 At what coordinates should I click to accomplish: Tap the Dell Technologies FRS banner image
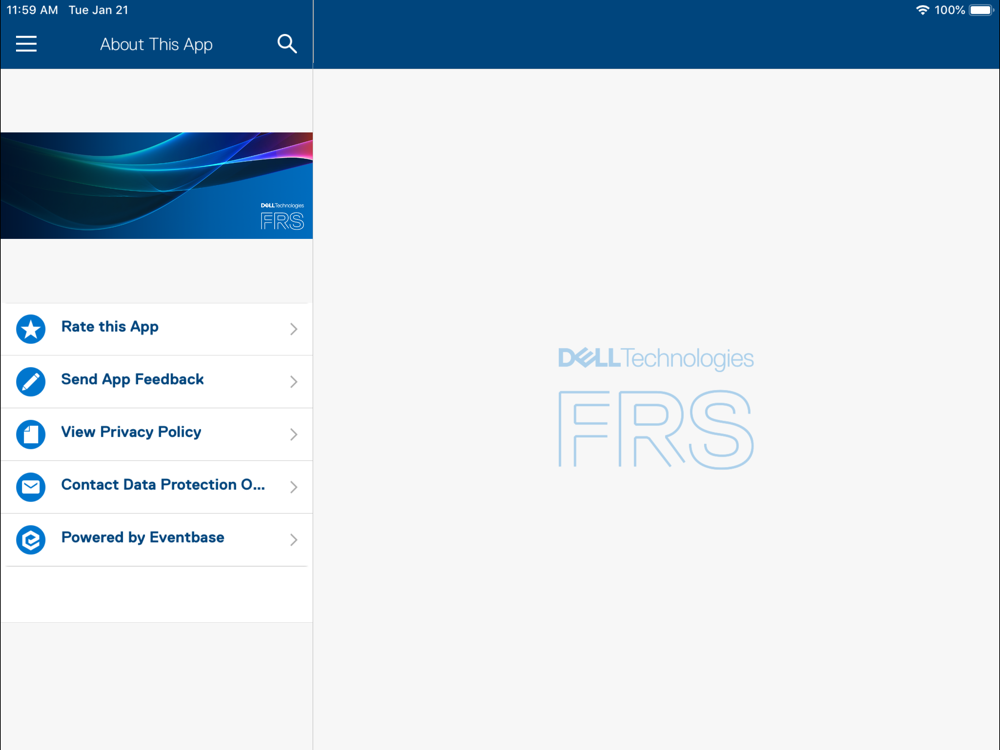157,186
